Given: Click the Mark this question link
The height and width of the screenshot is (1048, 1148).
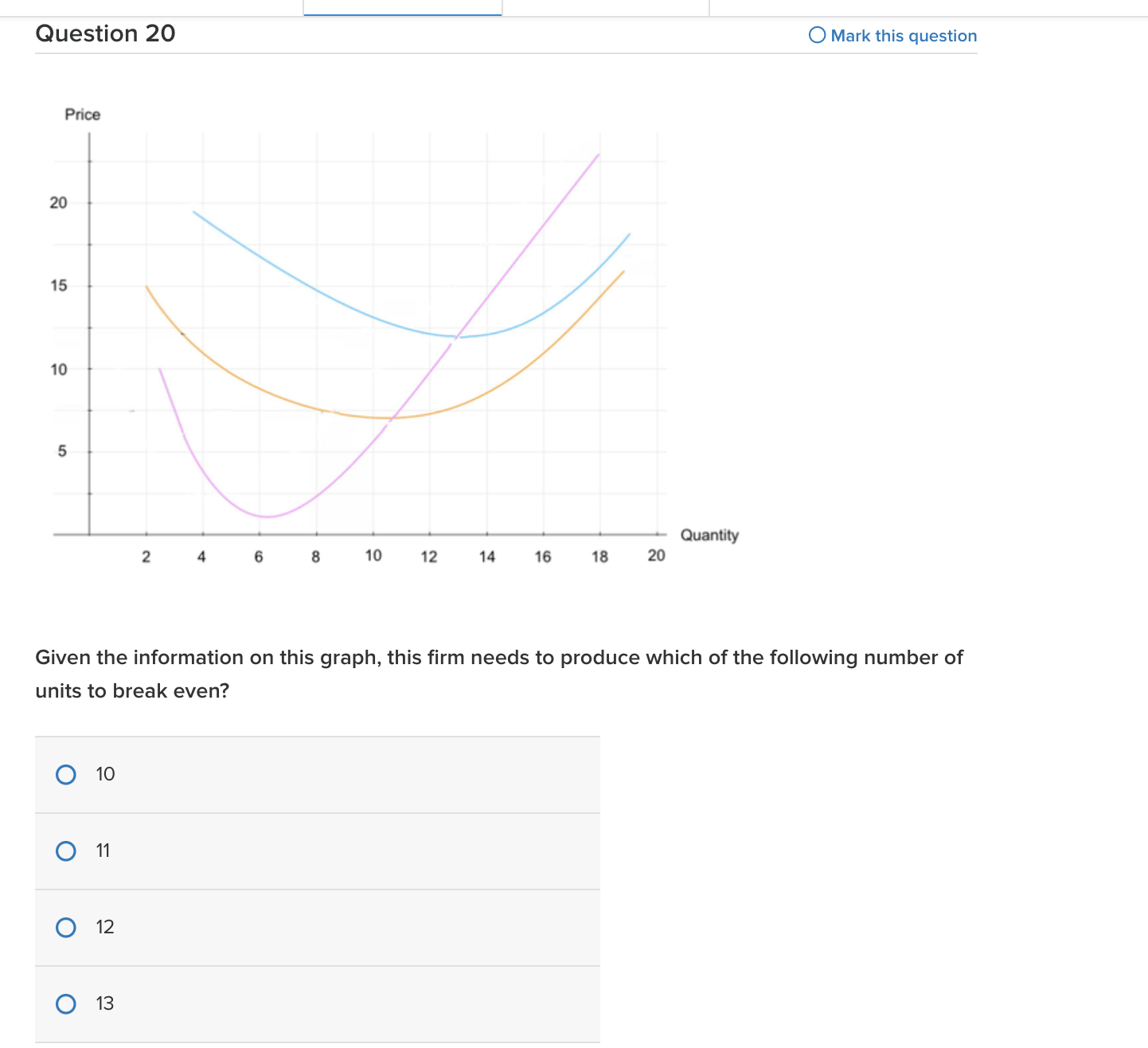Looking at the screenshot, I should pos(904,35).
